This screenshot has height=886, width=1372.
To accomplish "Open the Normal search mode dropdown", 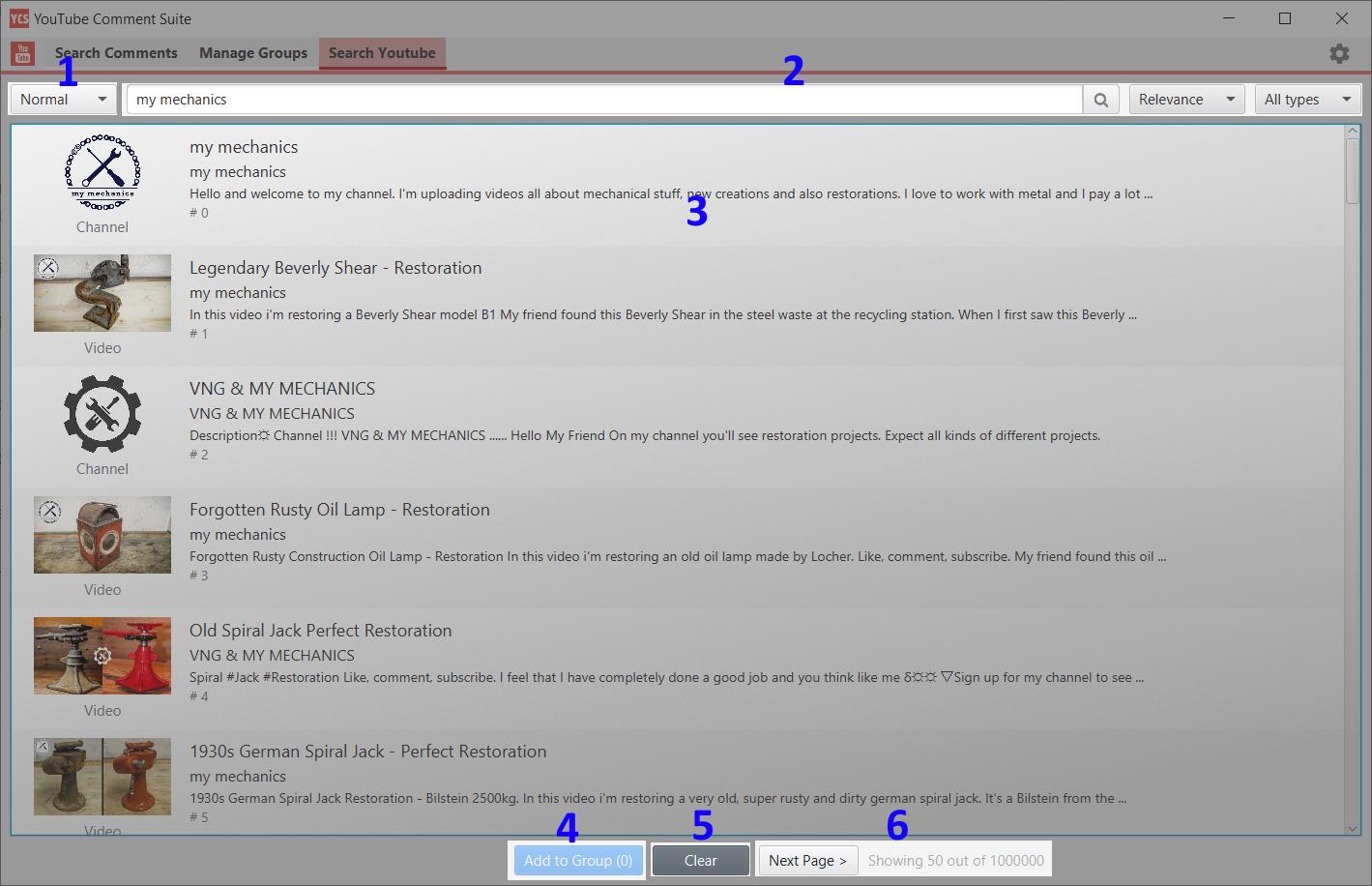I will tap(63, 100).
